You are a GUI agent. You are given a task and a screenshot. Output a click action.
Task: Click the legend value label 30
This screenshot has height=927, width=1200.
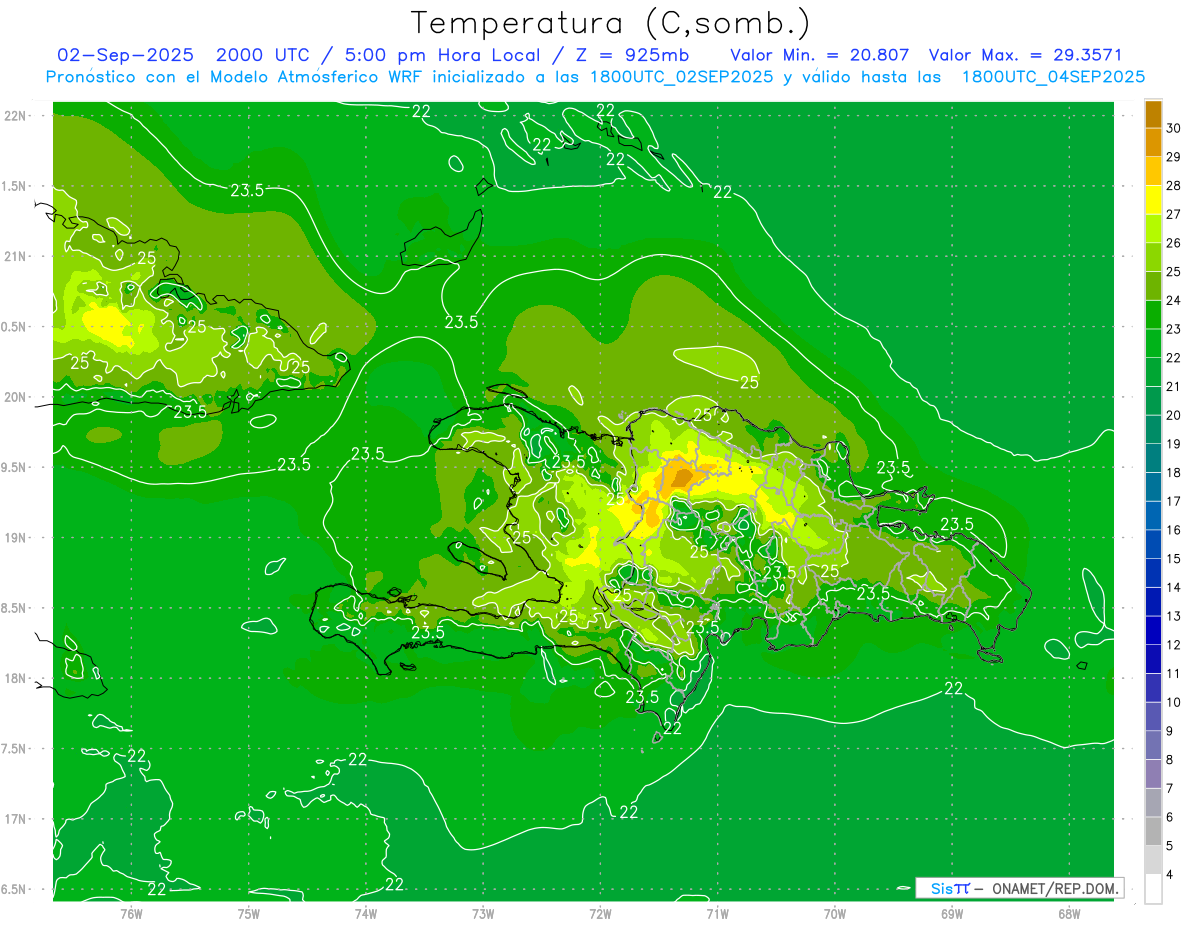click(x=1173, y=128)
